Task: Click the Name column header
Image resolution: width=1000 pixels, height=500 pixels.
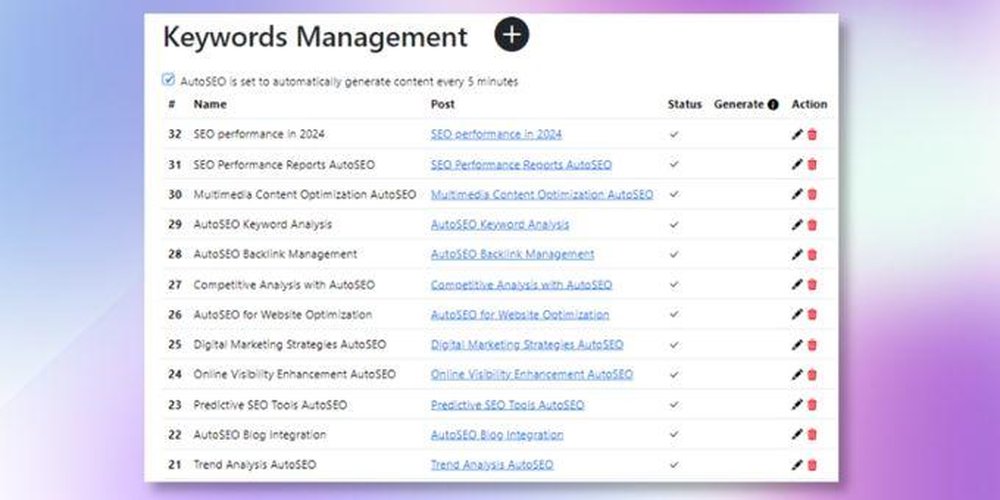Action: pyautogui.click(x=210, y=104)
